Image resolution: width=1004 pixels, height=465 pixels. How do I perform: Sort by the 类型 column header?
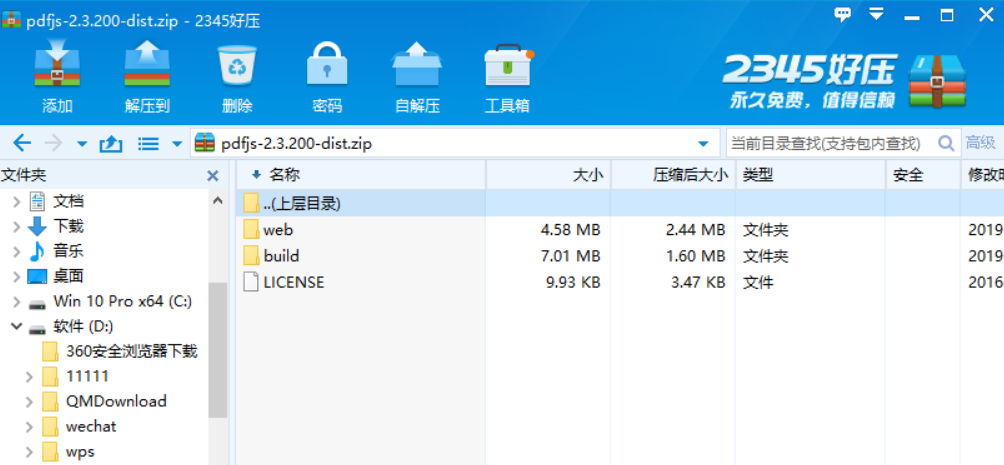click(x=811, y=174)
